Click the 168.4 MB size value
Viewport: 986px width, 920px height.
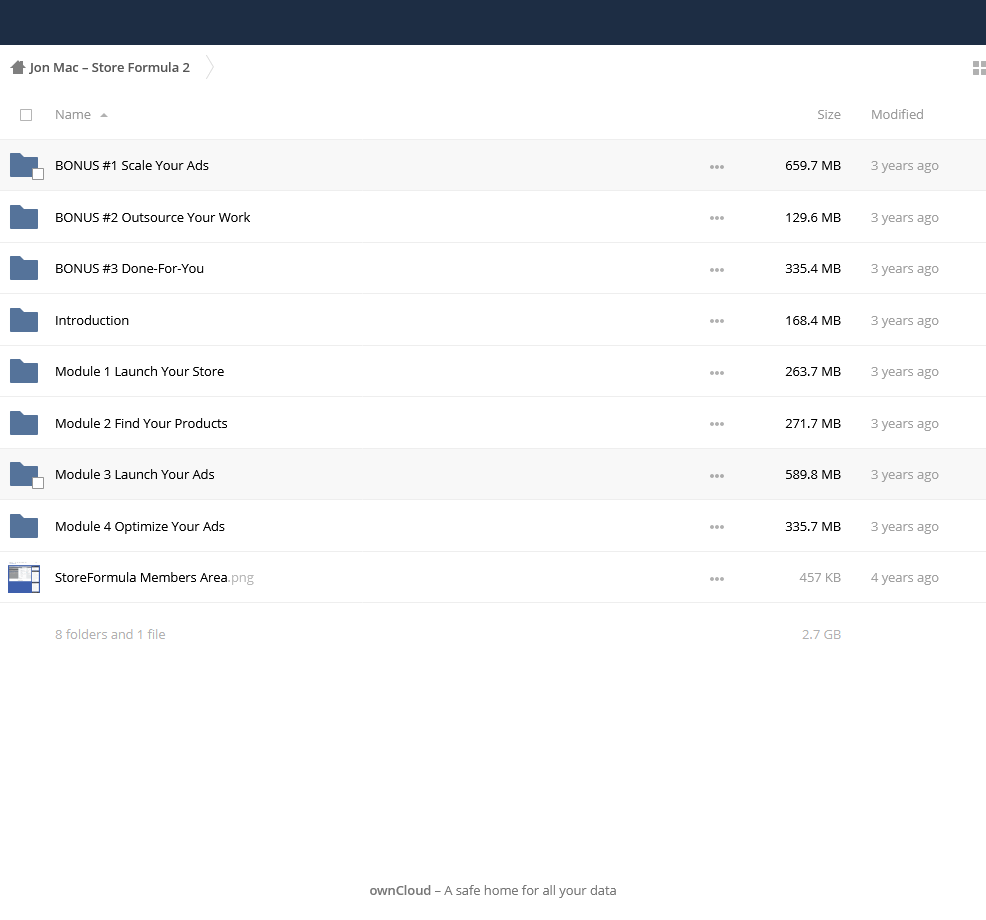click(x=812, y=320)
